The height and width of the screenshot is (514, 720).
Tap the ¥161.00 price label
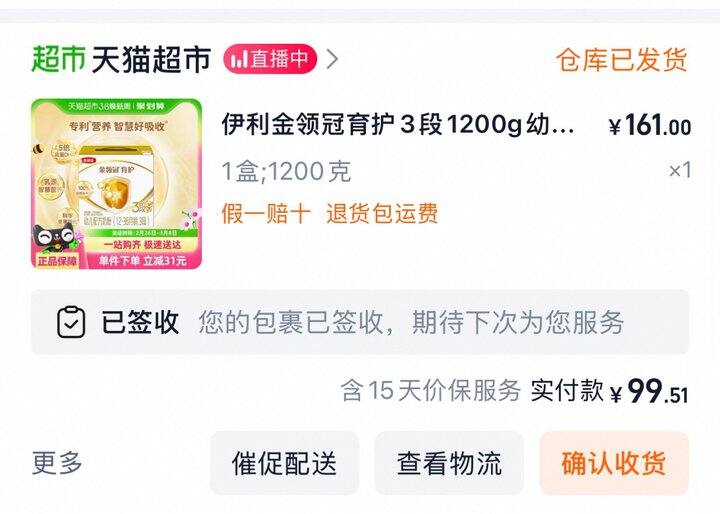(650, 125)
